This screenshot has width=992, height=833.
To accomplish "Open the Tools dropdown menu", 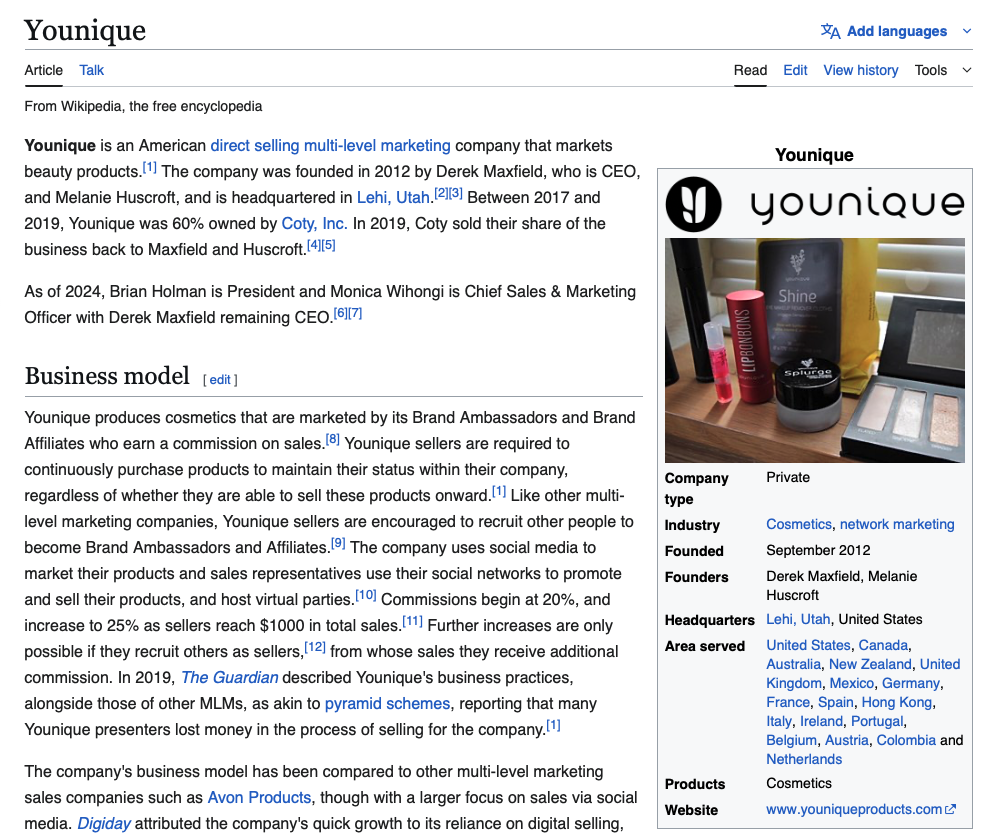I will click(943, 70).
